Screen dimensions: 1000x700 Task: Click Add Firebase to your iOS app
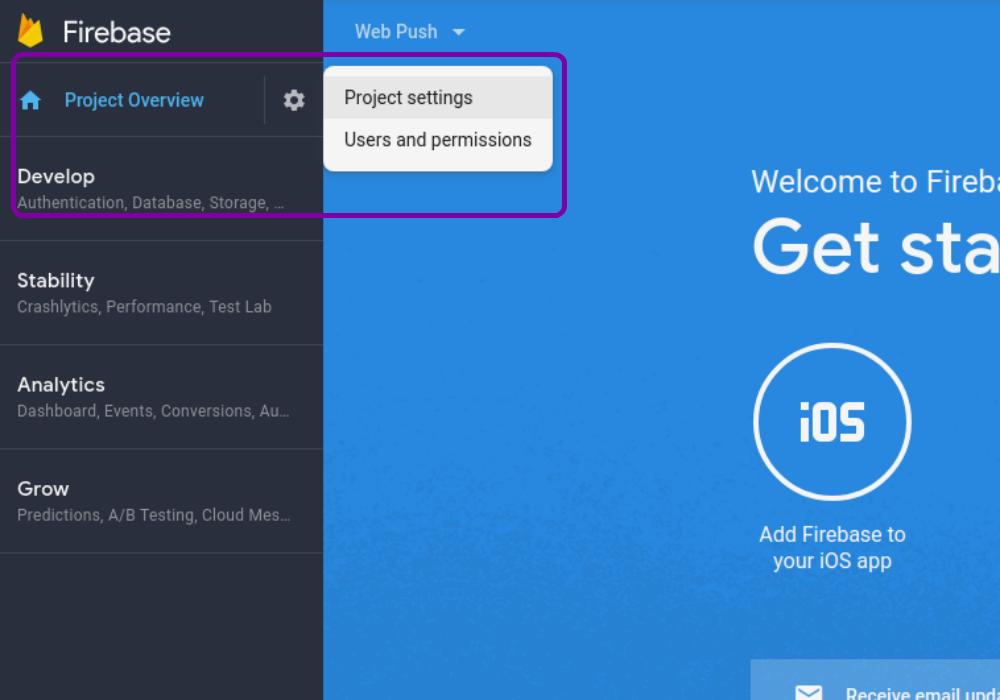[832, 548]
